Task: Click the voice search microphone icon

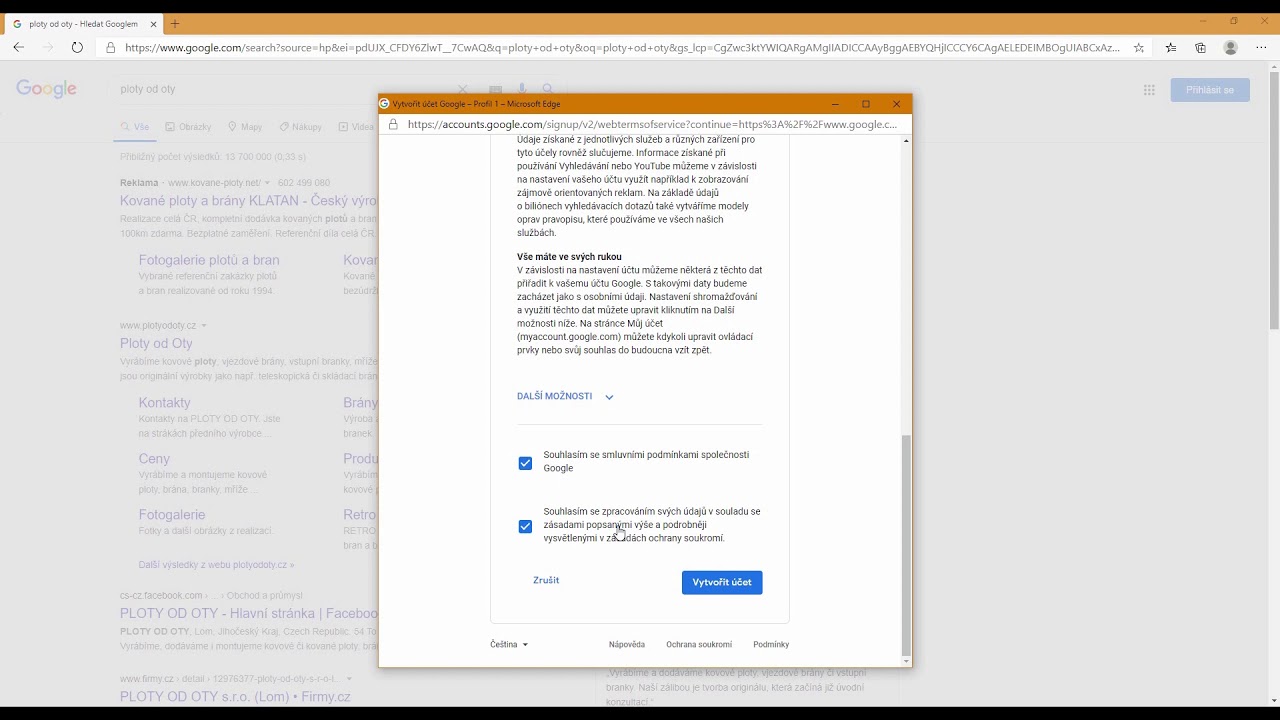Action: click(x=522, y=89)
